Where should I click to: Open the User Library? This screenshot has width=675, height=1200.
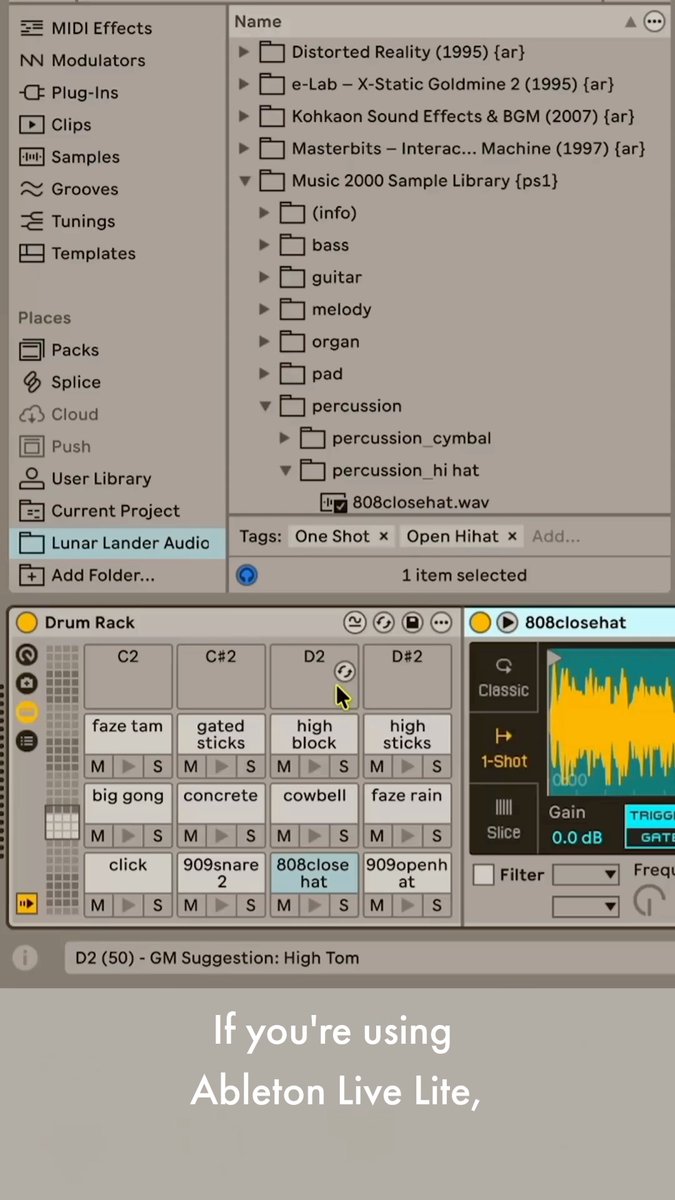tap(86, 478)
